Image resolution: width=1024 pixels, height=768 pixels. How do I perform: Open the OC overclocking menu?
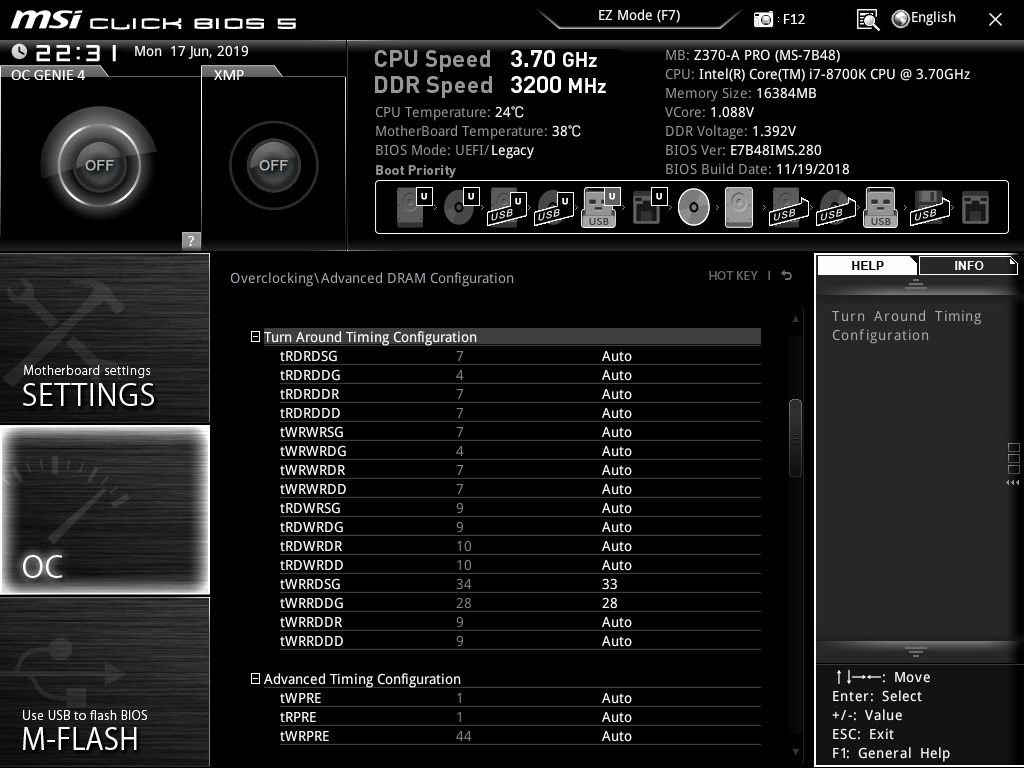click(104, 509)
